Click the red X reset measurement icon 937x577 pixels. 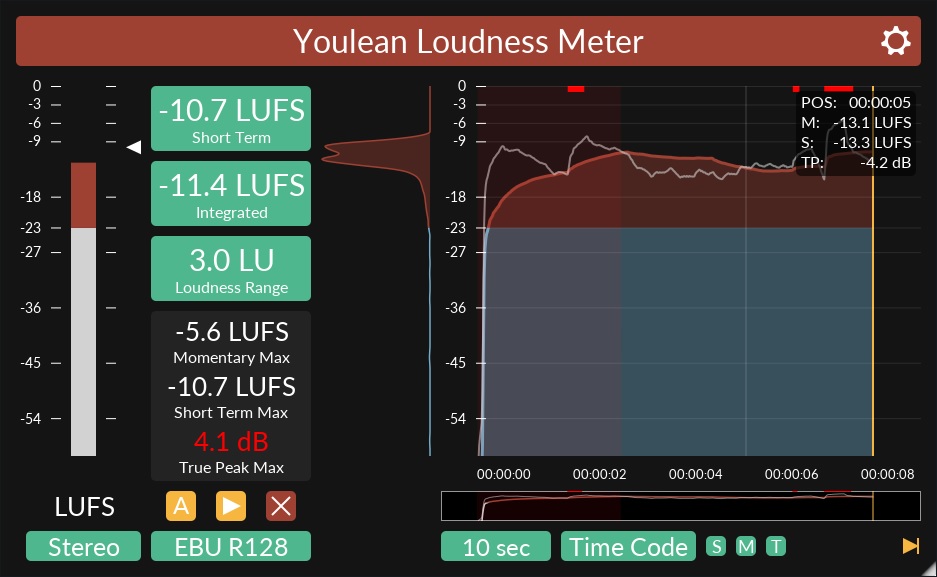pyautogui.click(x=281, y=506)
